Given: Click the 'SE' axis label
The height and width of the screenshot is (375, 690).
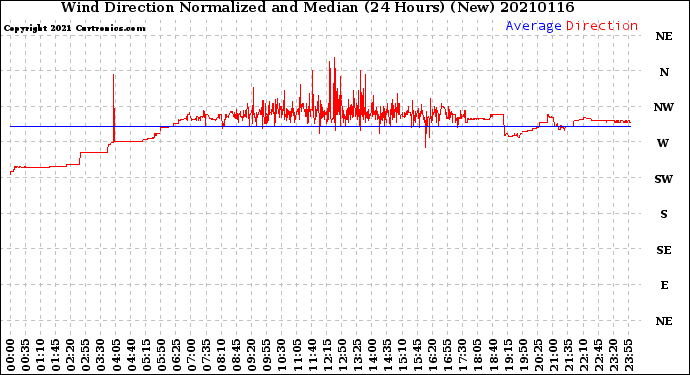Looking at the screenshot, I should click(664, 250).
